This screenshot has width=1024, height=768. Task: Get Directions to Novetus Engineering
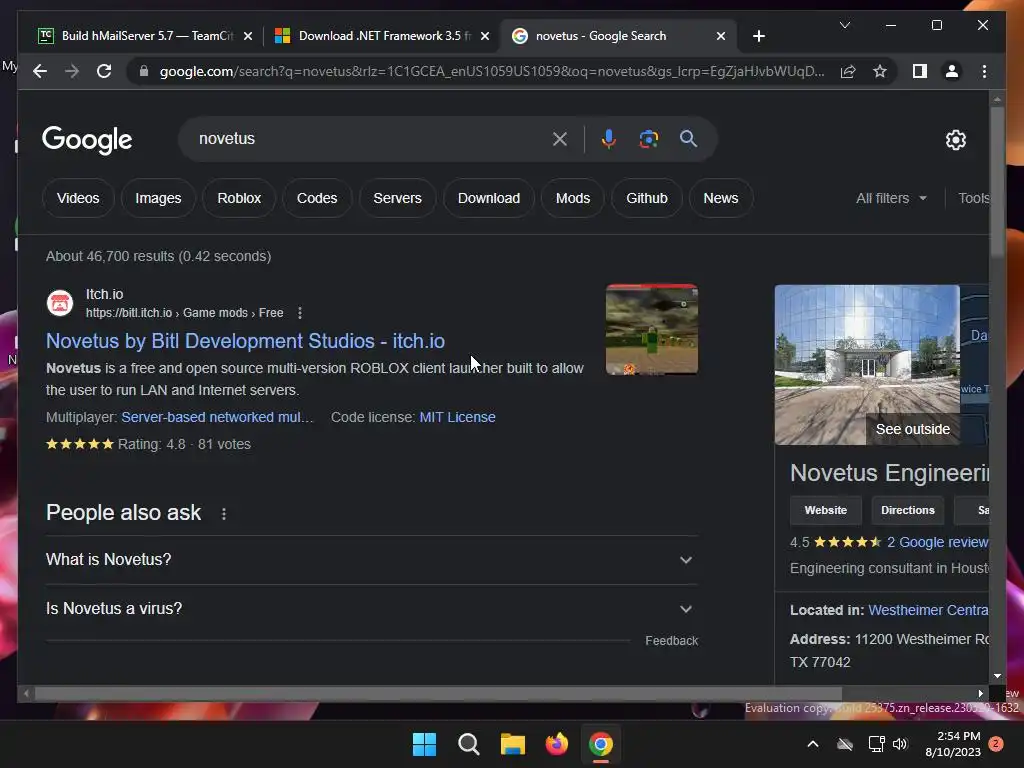(x=907, y=510)
